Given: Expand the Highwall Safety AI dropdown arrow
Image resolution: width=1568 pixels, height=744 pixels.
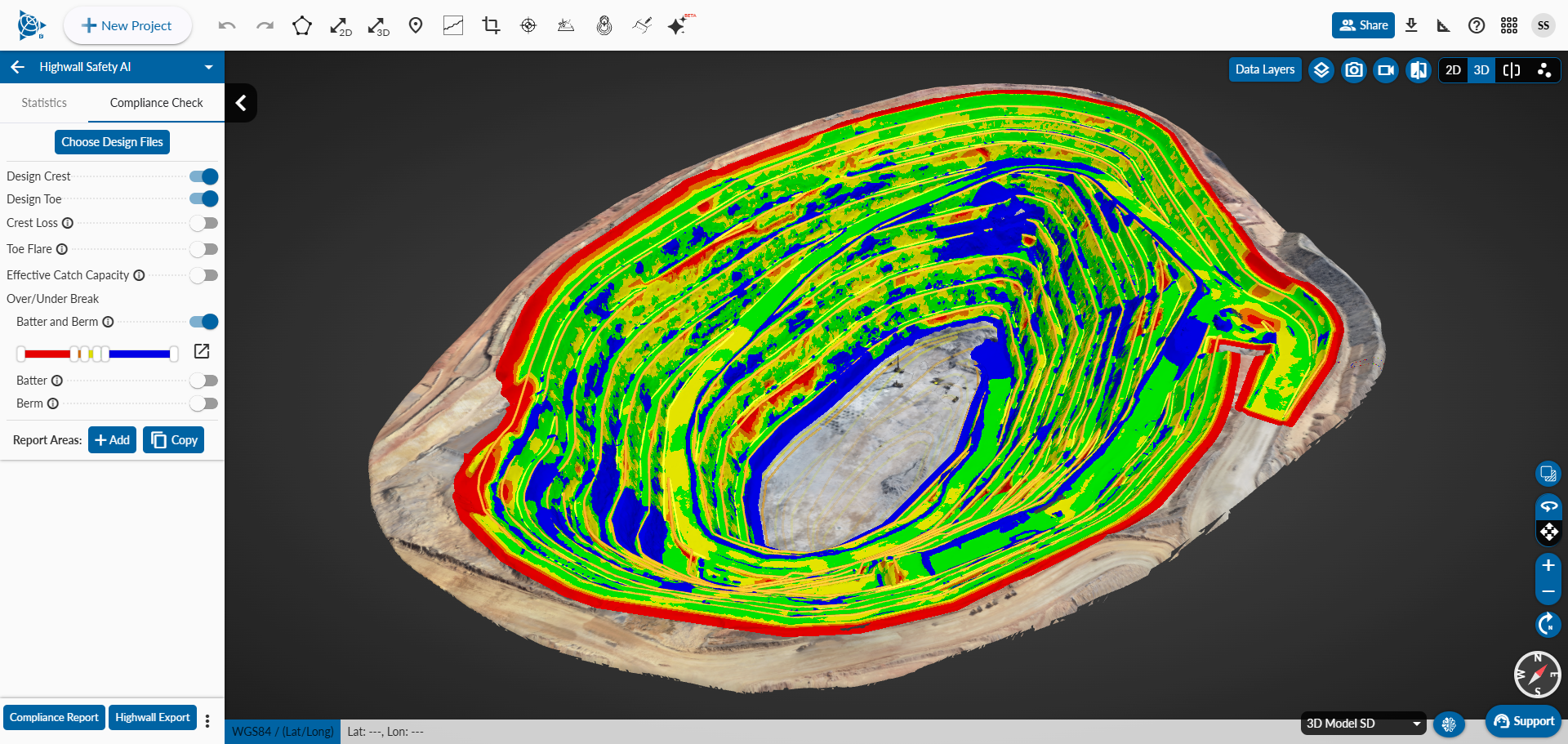Looking at the screenshot, I should (x=209, y=67).
